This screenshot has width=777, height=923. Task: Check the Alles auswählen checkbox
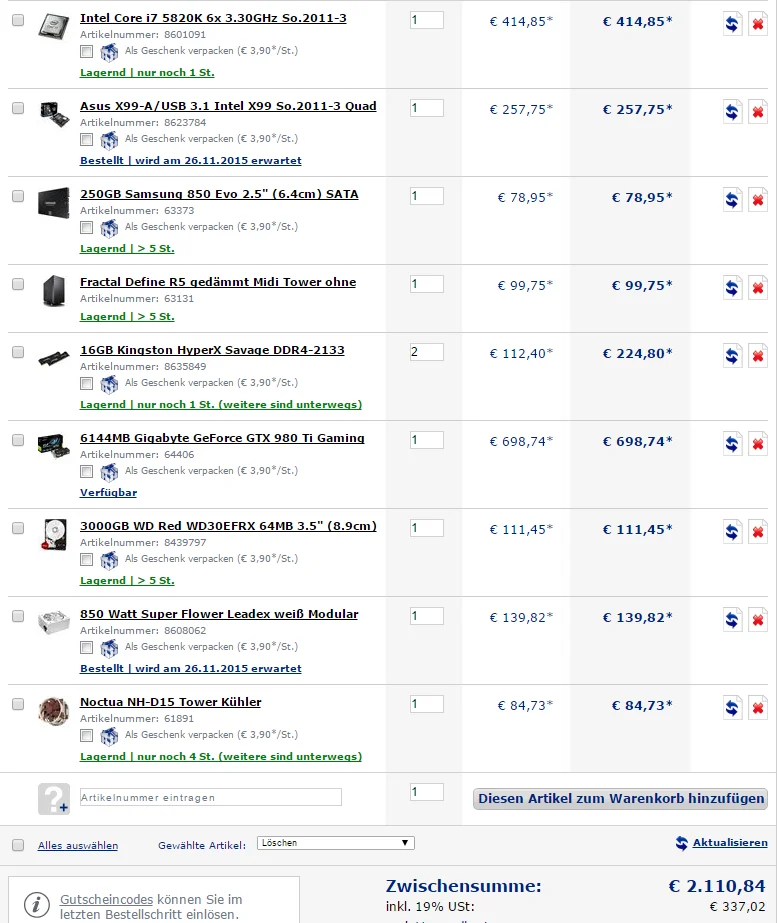coord(18,845)
